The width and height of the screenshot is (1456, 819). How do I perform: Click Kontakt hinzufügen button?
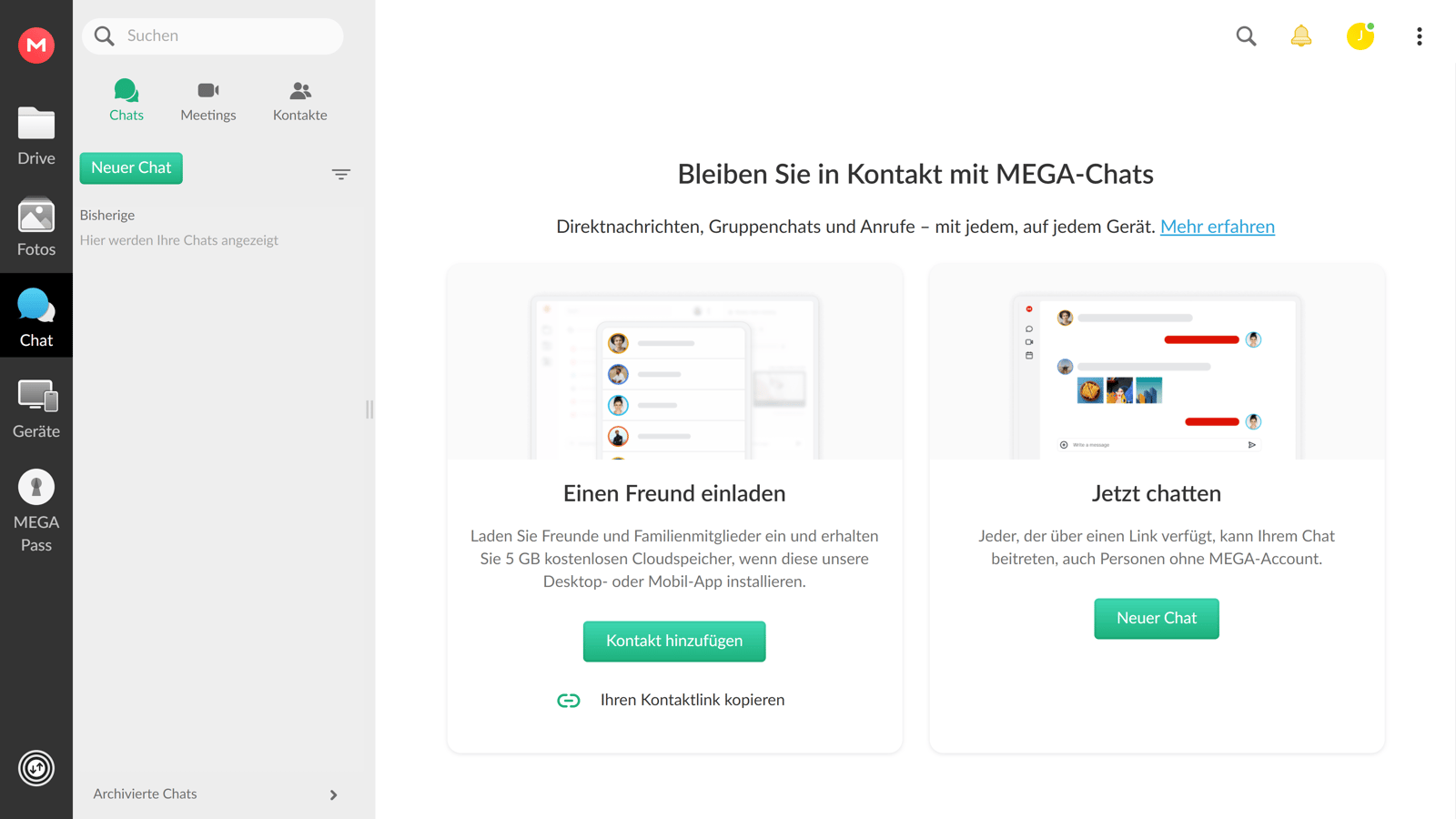[x=673, y=641]
